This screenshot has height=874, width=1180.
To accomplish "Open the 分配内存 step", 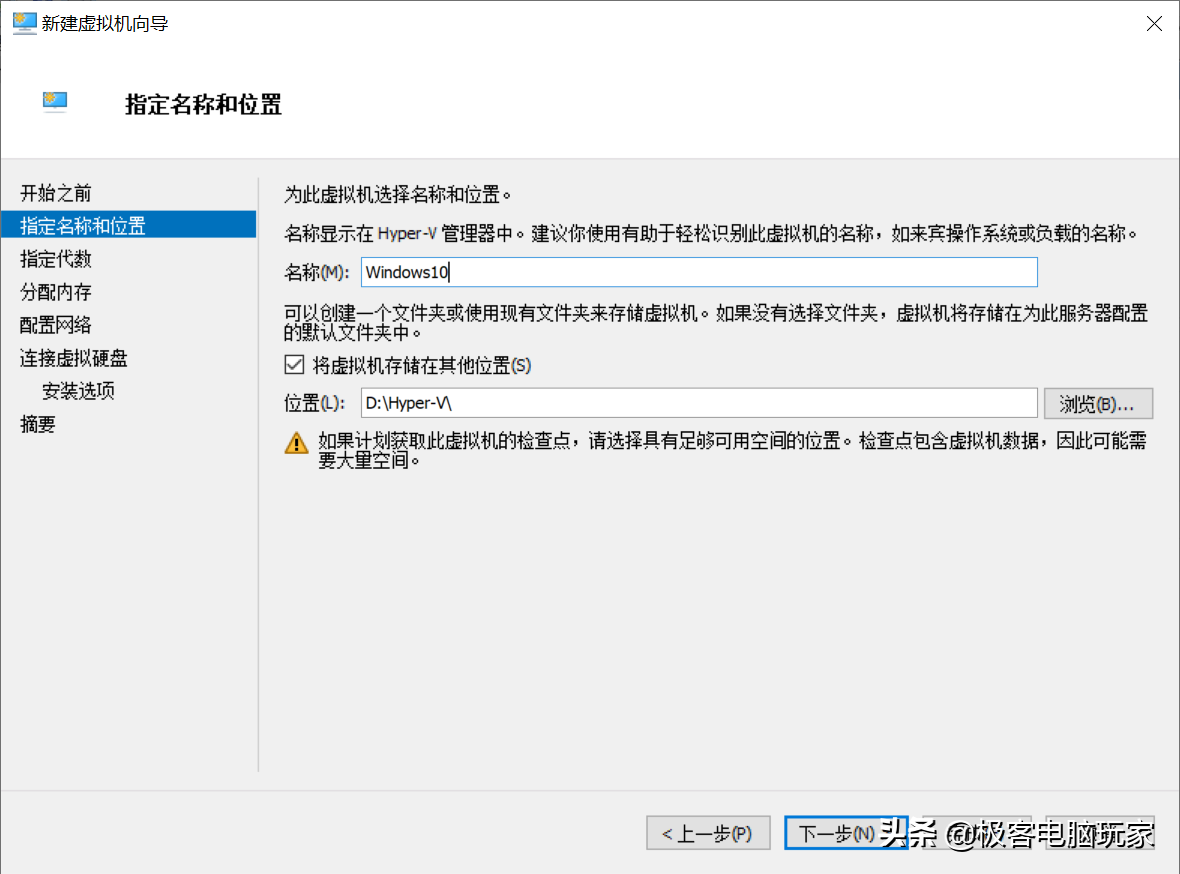I will coord(56,292).
